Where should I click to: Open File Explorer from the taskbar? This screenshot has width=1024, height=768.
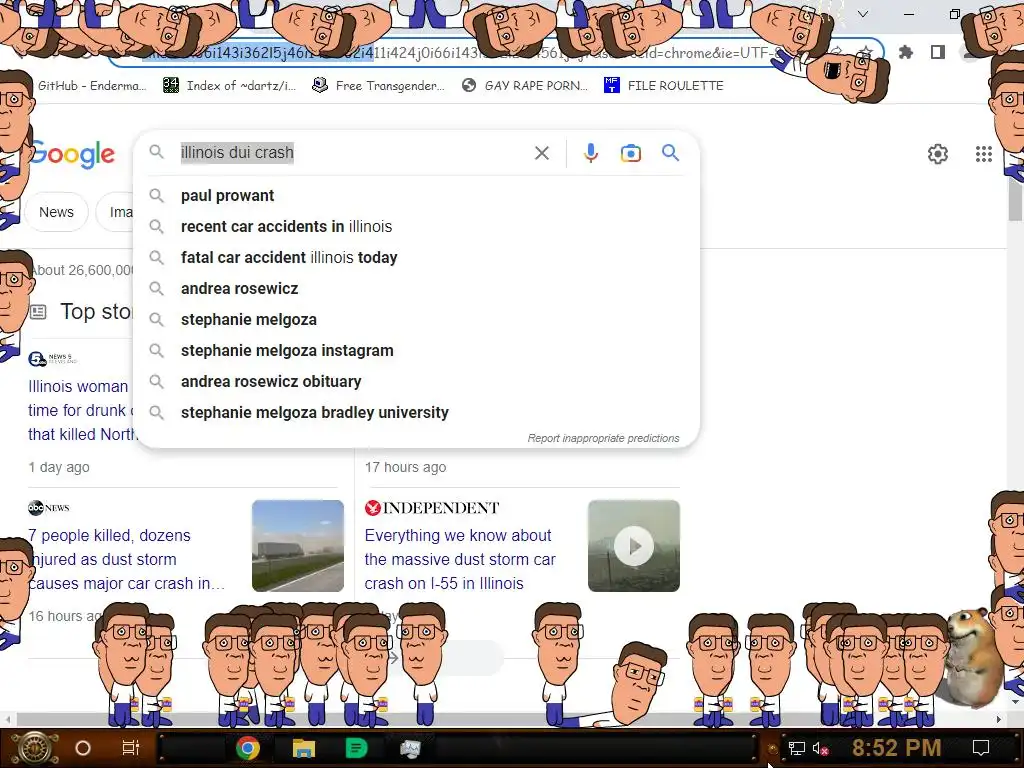(x=304, y=748)
